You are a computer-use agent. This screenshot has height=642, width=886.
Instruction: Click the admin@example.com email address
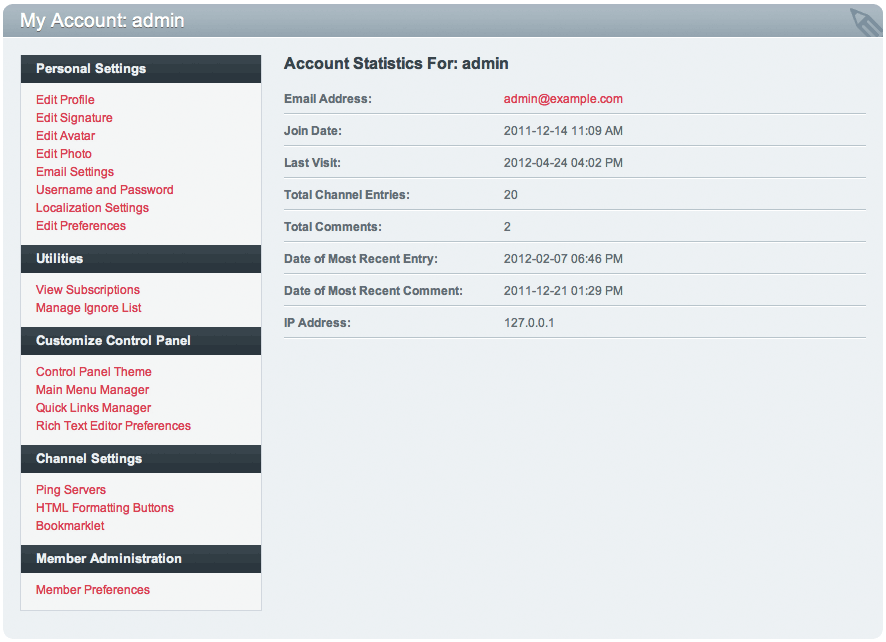(563, 98)
